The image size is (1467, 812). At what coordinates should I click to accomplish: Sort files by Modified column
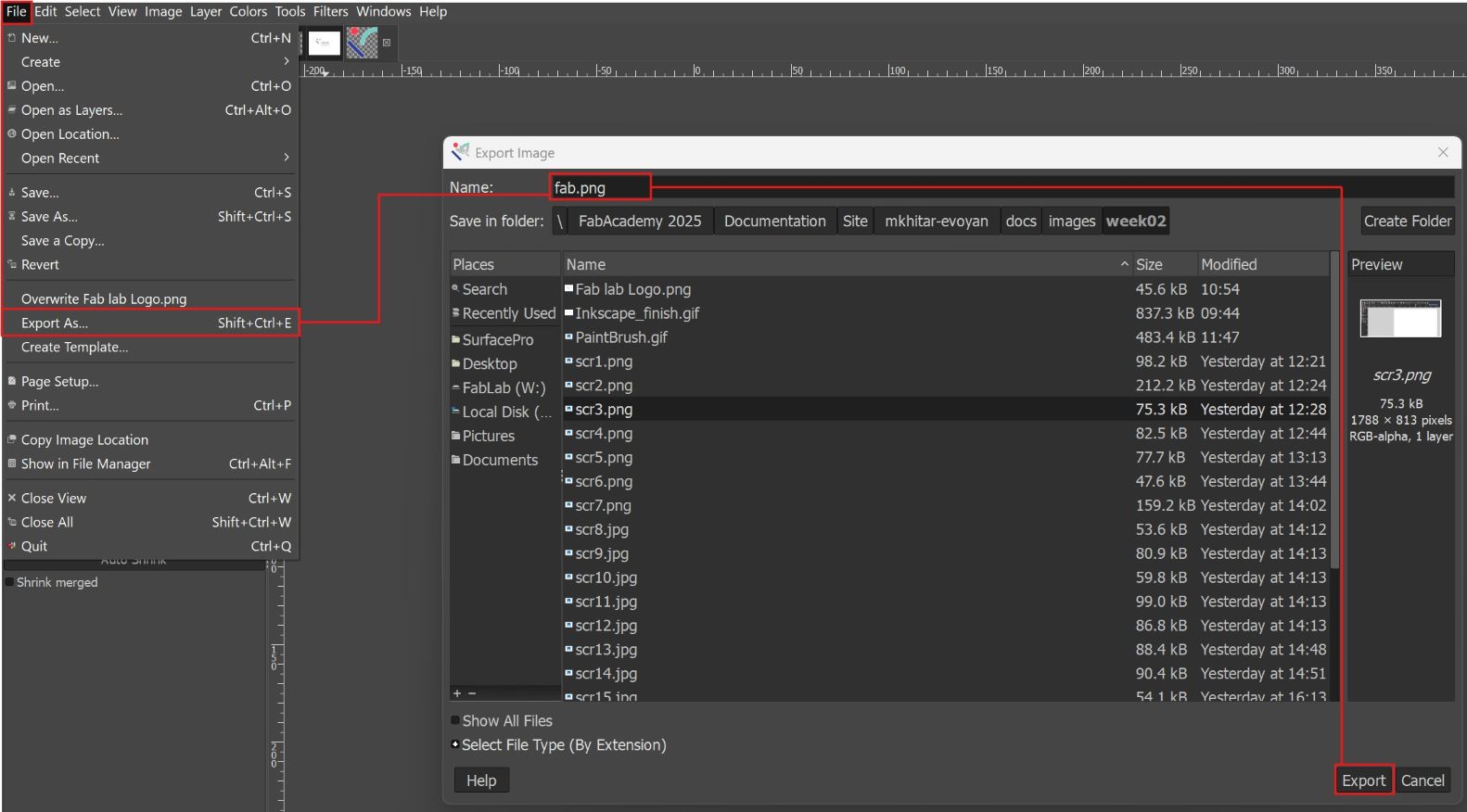pos(1262,264)
